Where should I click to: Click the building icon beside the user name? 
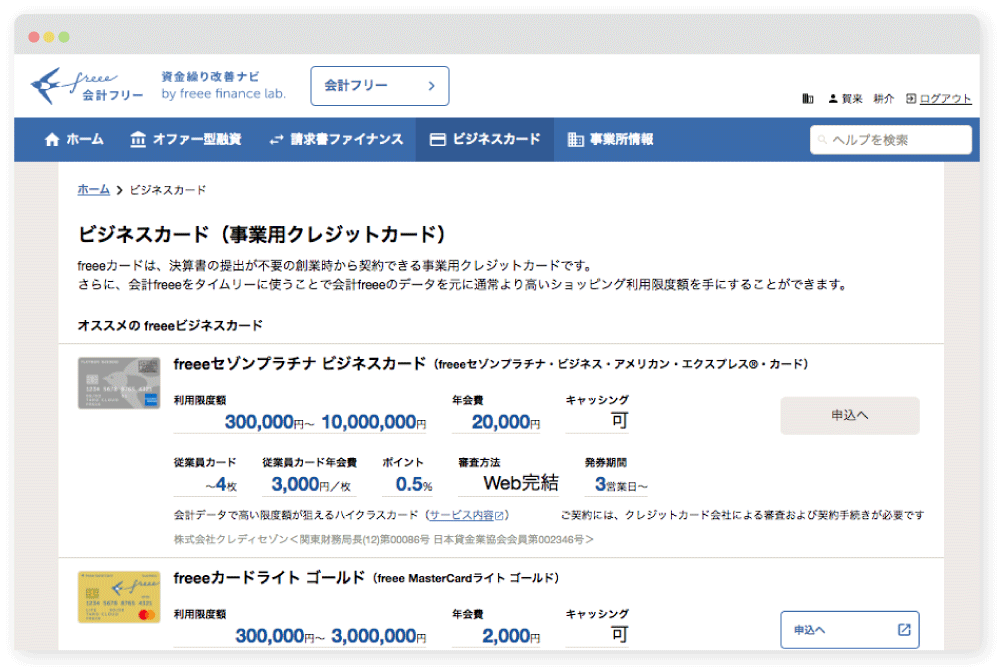(807, 98)
